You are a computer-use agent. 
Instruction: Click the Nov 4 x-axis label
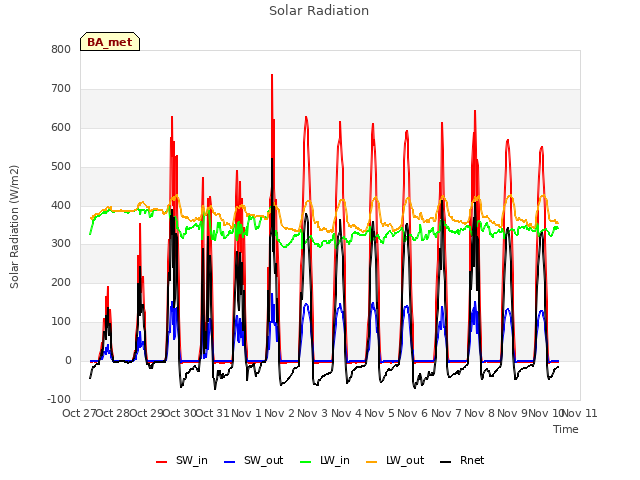pos(347,413)
